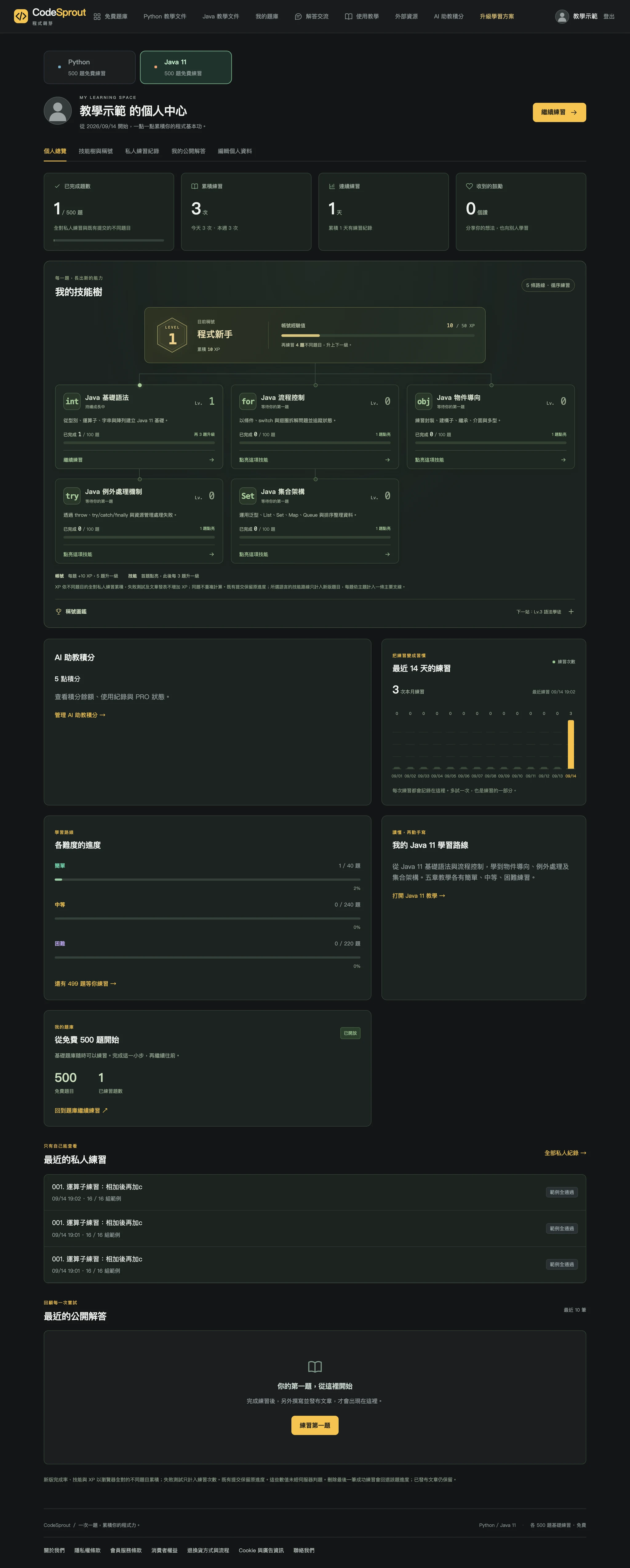Screen dimensions: 630x1568
Task: Open the 繼續練習 arrow on Java 基礎語法
Action: (x=211, y=460)
